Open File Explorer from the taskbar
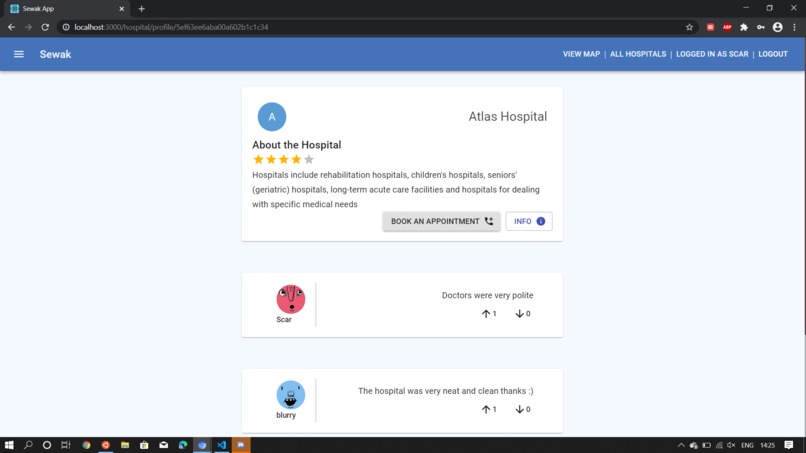 click(125, 445)
